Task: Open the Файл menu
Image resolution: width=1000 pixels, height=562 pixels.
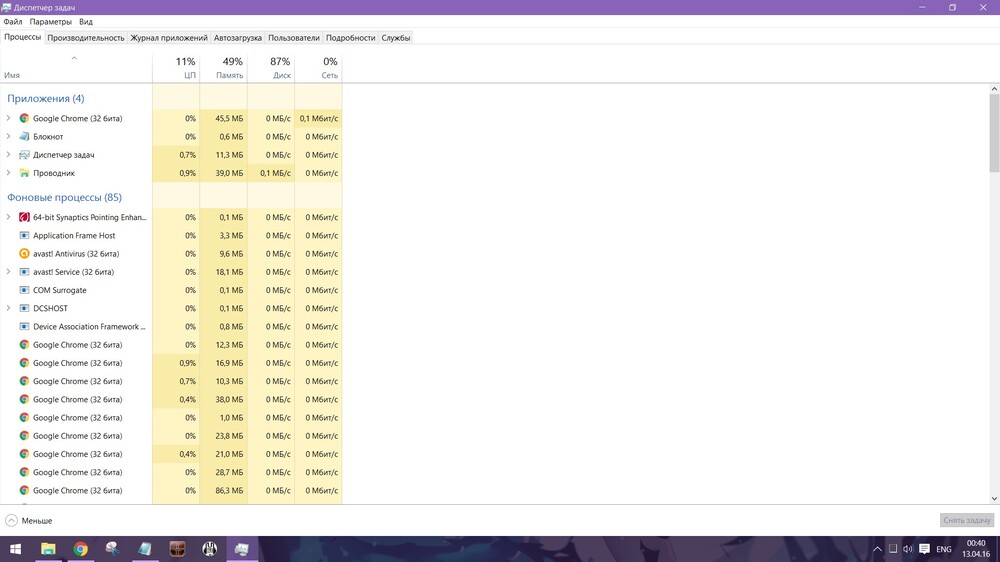Action: pyautogui.click(x=13, y=22)
